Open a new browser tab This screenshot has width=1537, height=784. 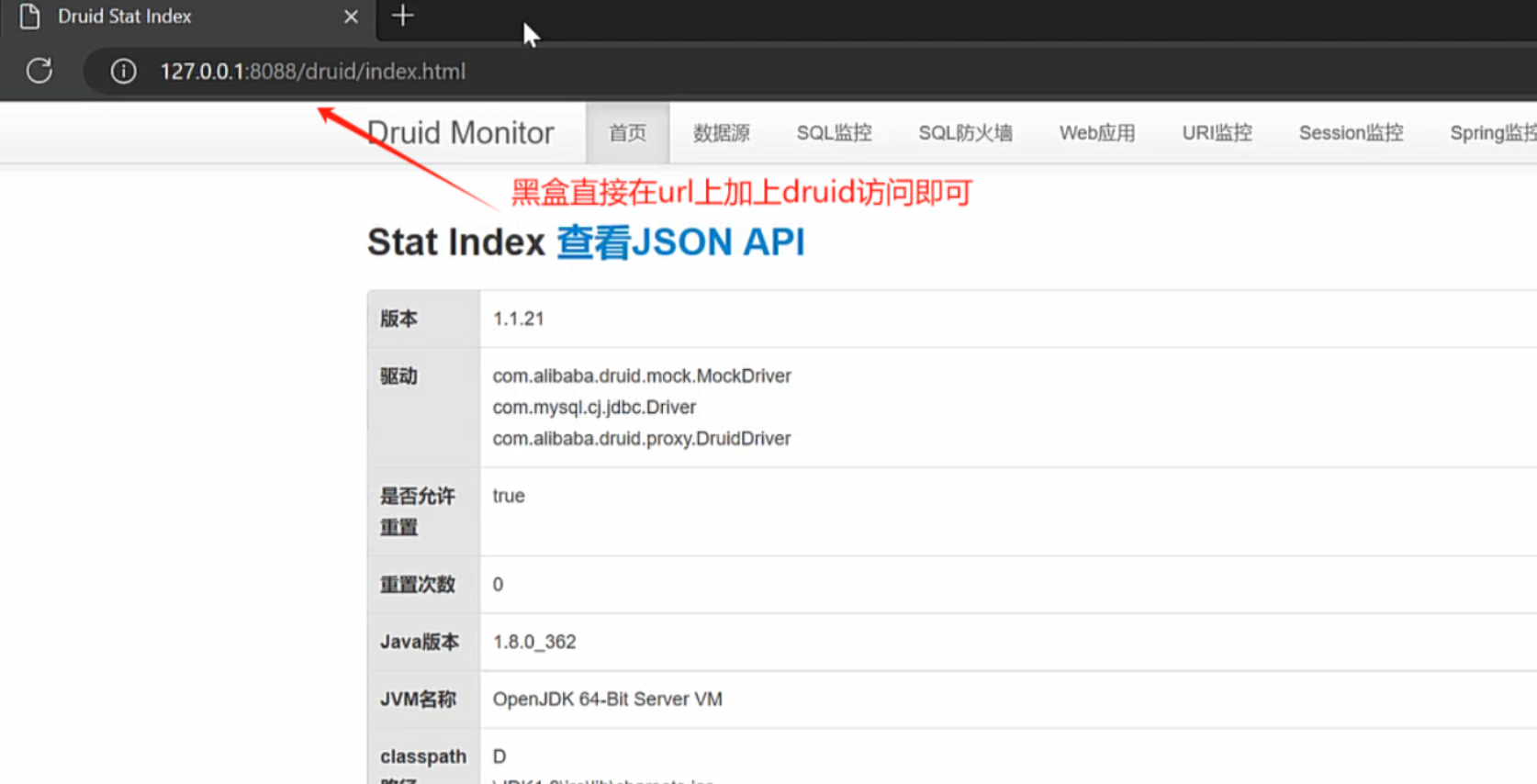point(402,16)
